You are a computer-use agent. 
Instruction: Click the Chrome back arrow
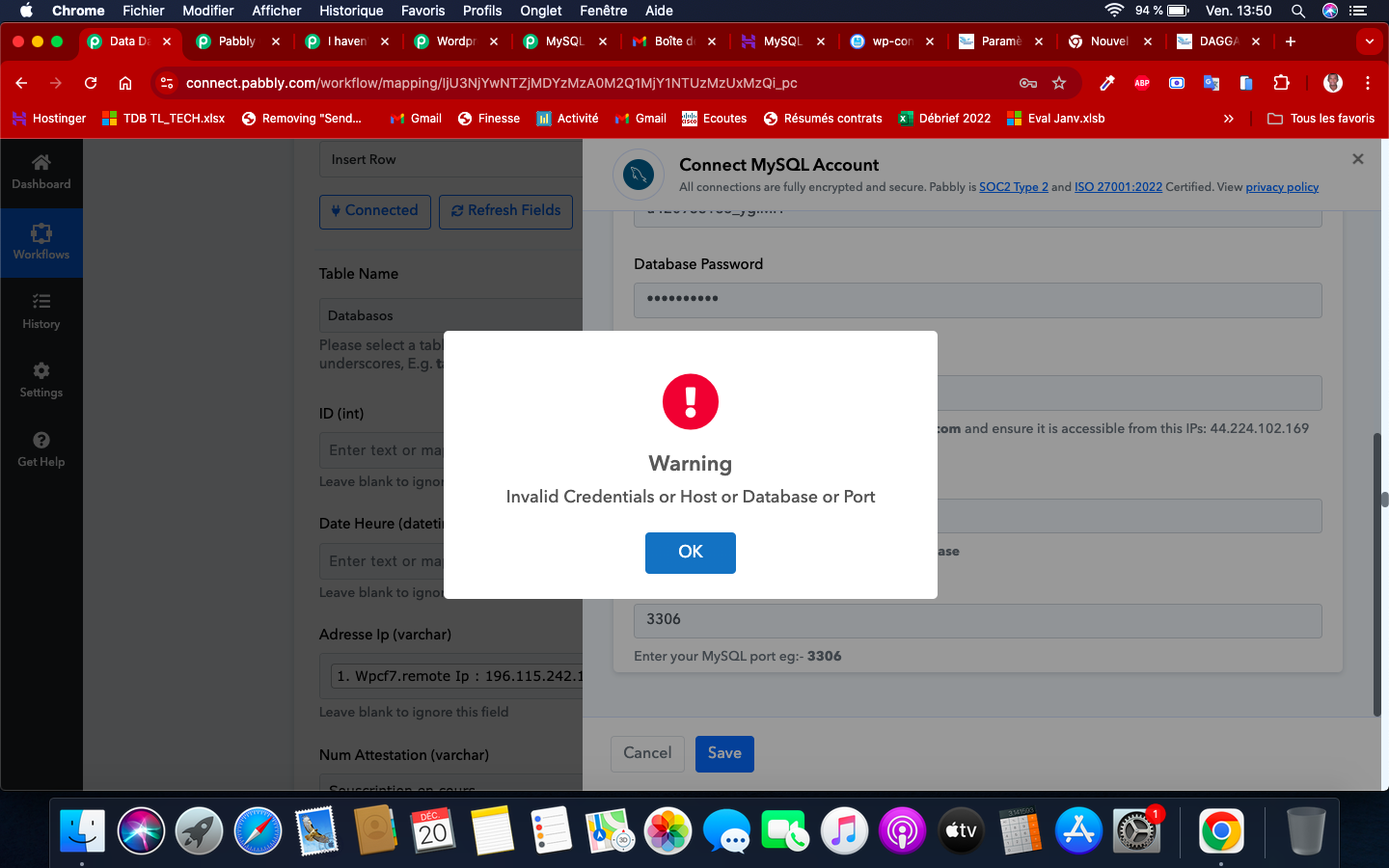pos(21,83)
